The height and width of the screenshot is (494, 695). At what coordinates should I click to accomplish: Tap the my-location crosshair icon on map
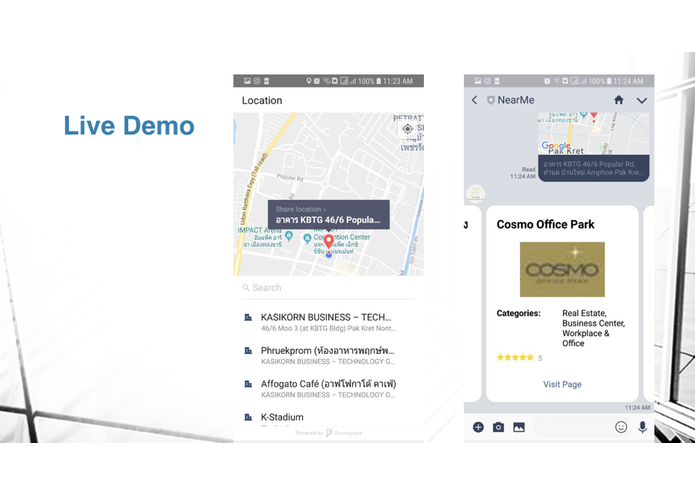pos(407,129)
